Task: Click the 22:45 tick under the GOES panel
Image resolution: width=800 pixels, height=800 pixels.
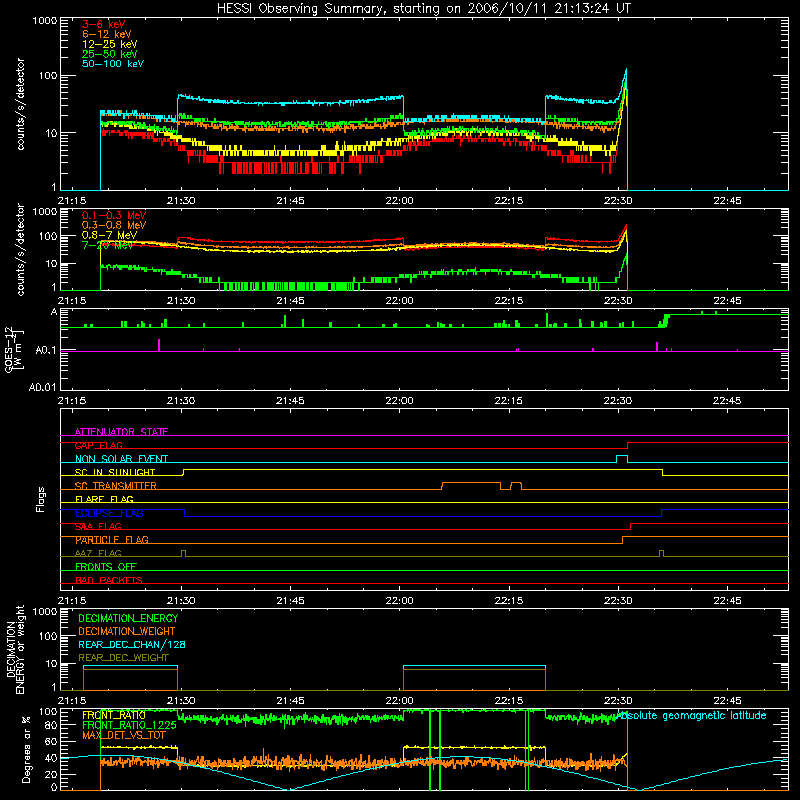Action: (727, 401)
